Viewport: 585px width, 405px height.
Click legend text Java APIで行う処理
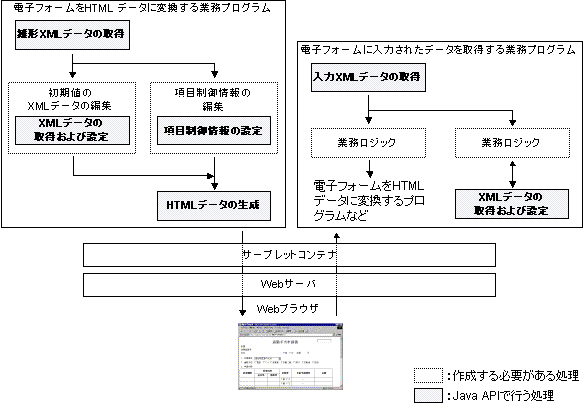tap(503, 396)
